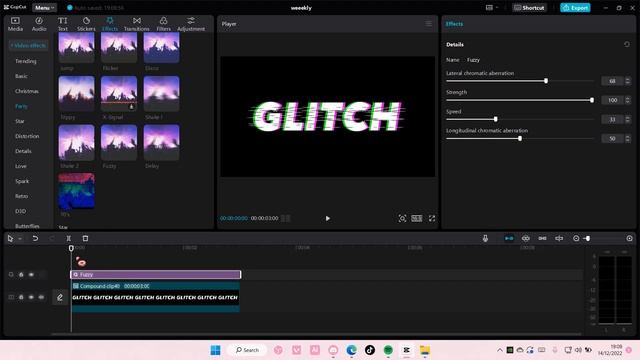Delete the selected clip with trash icon
The width and height of the screenshot is (640, 360).
pos(85,238)
